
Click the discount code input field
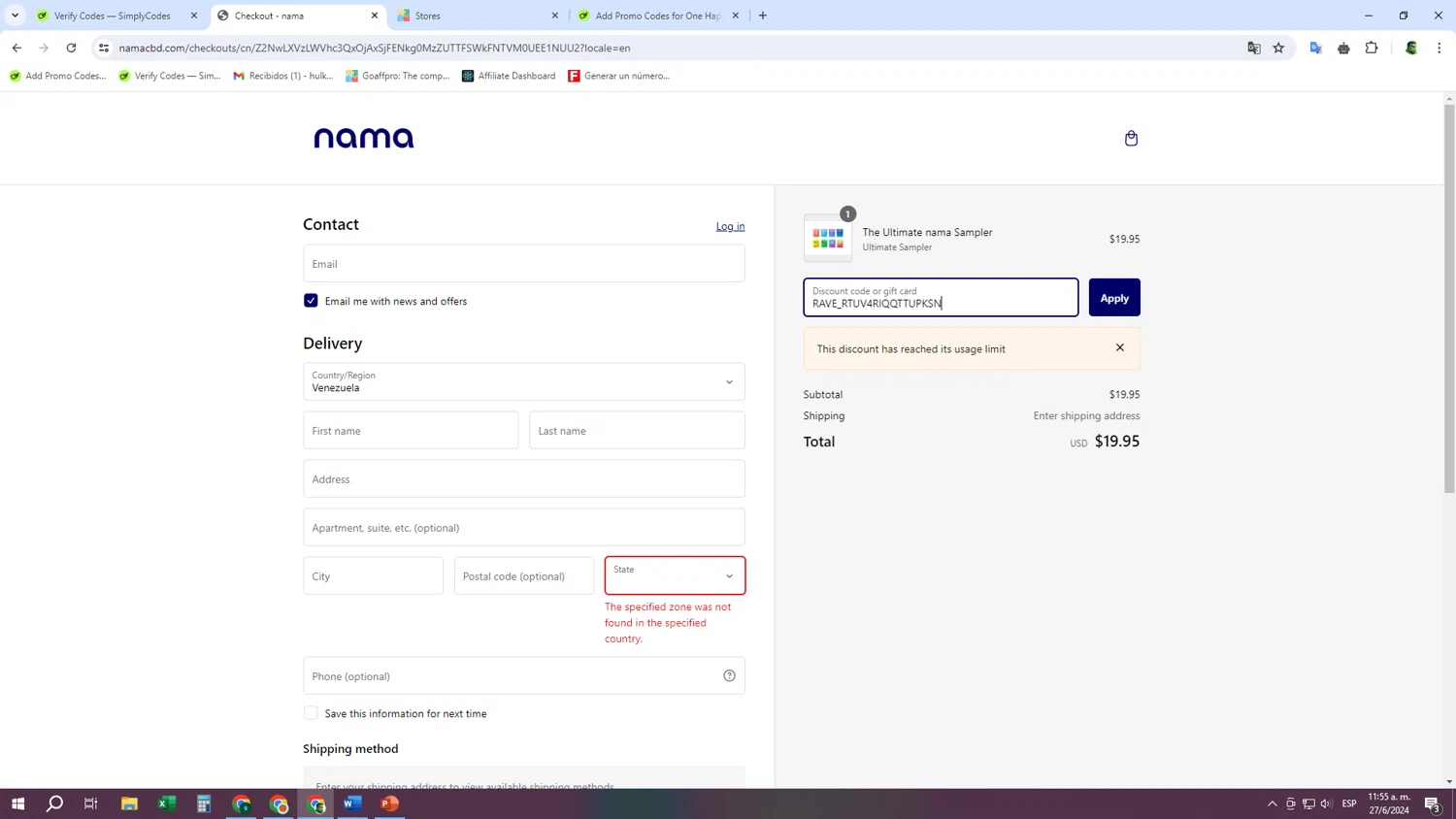click(x=941, y=298)
